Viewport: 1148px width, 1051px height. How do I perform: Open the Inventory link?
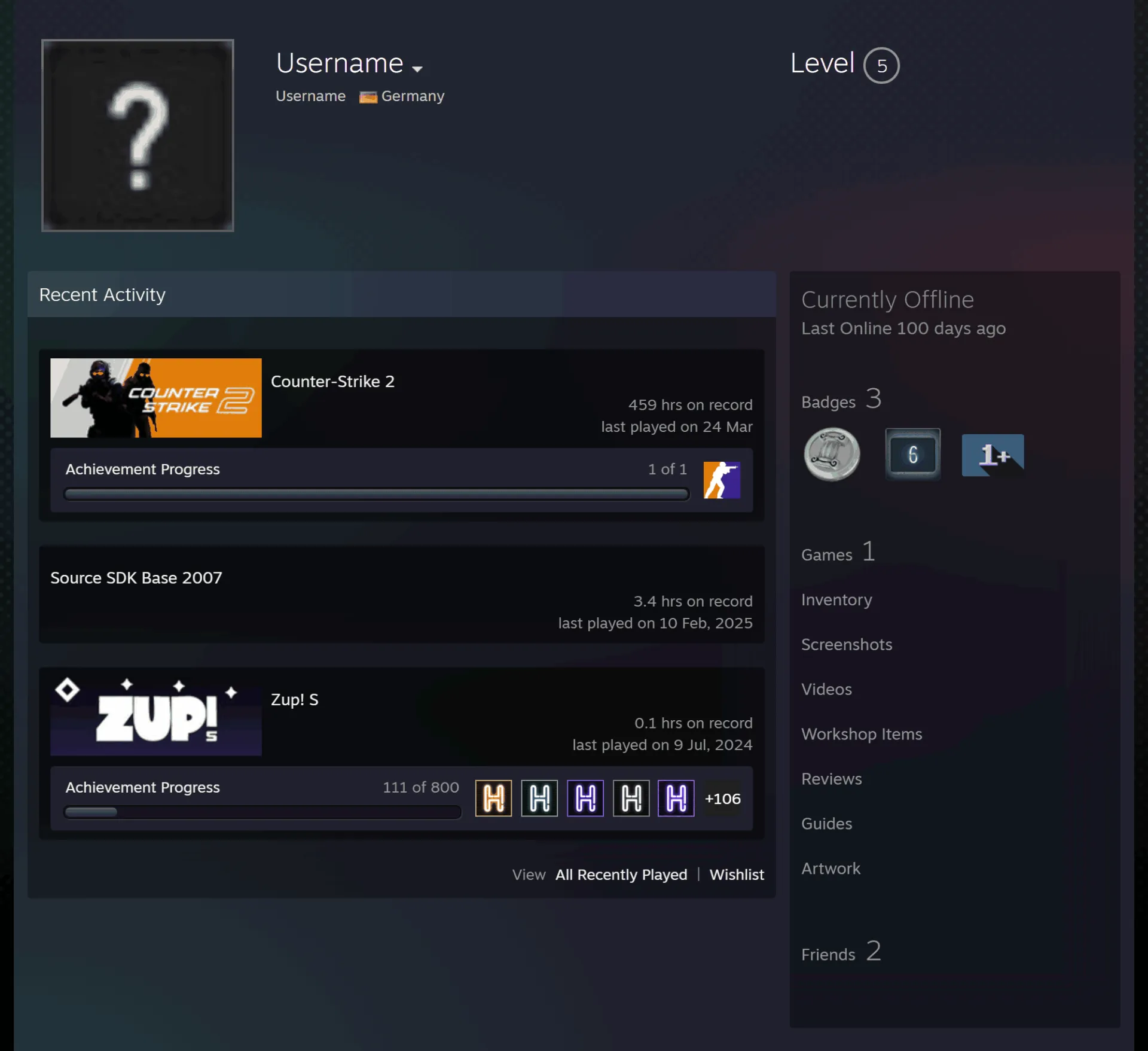tap(836, 599)
